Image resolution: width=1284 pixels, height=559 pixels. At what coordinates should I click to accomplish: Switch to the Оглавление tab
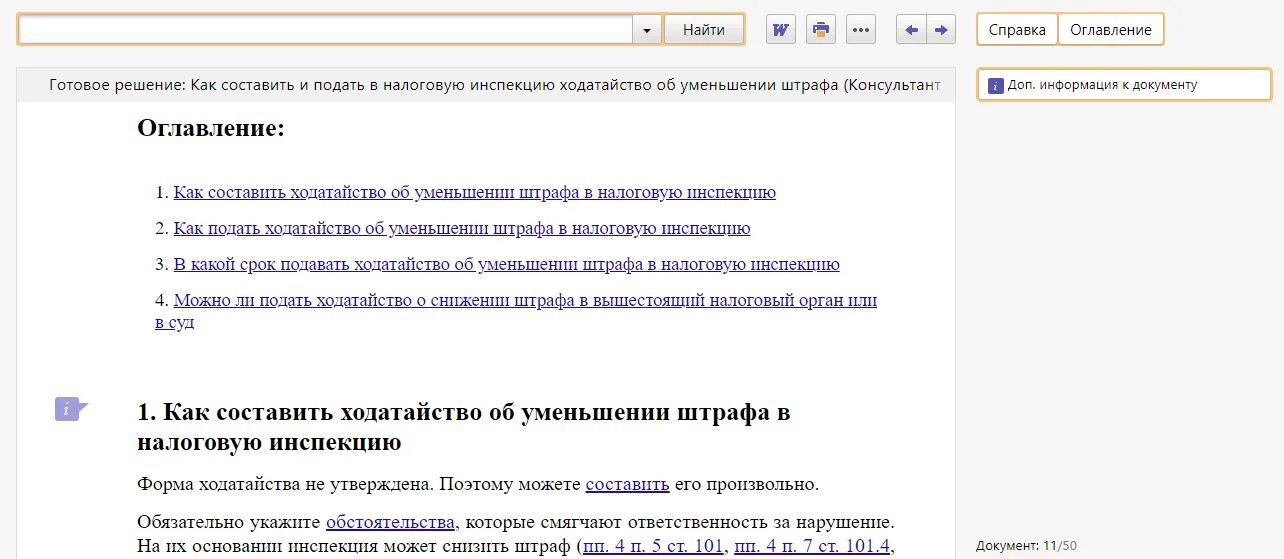click(x=1111, y=30)
